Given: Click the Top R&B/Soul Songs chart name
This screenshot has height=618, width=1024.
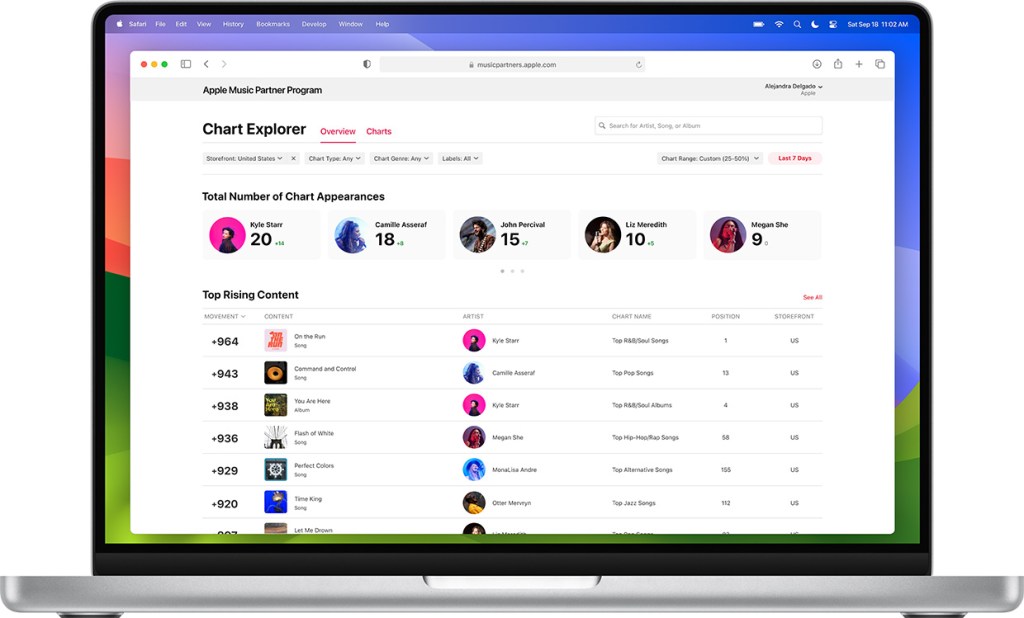Looking at the screenshot, I should 640,340.
